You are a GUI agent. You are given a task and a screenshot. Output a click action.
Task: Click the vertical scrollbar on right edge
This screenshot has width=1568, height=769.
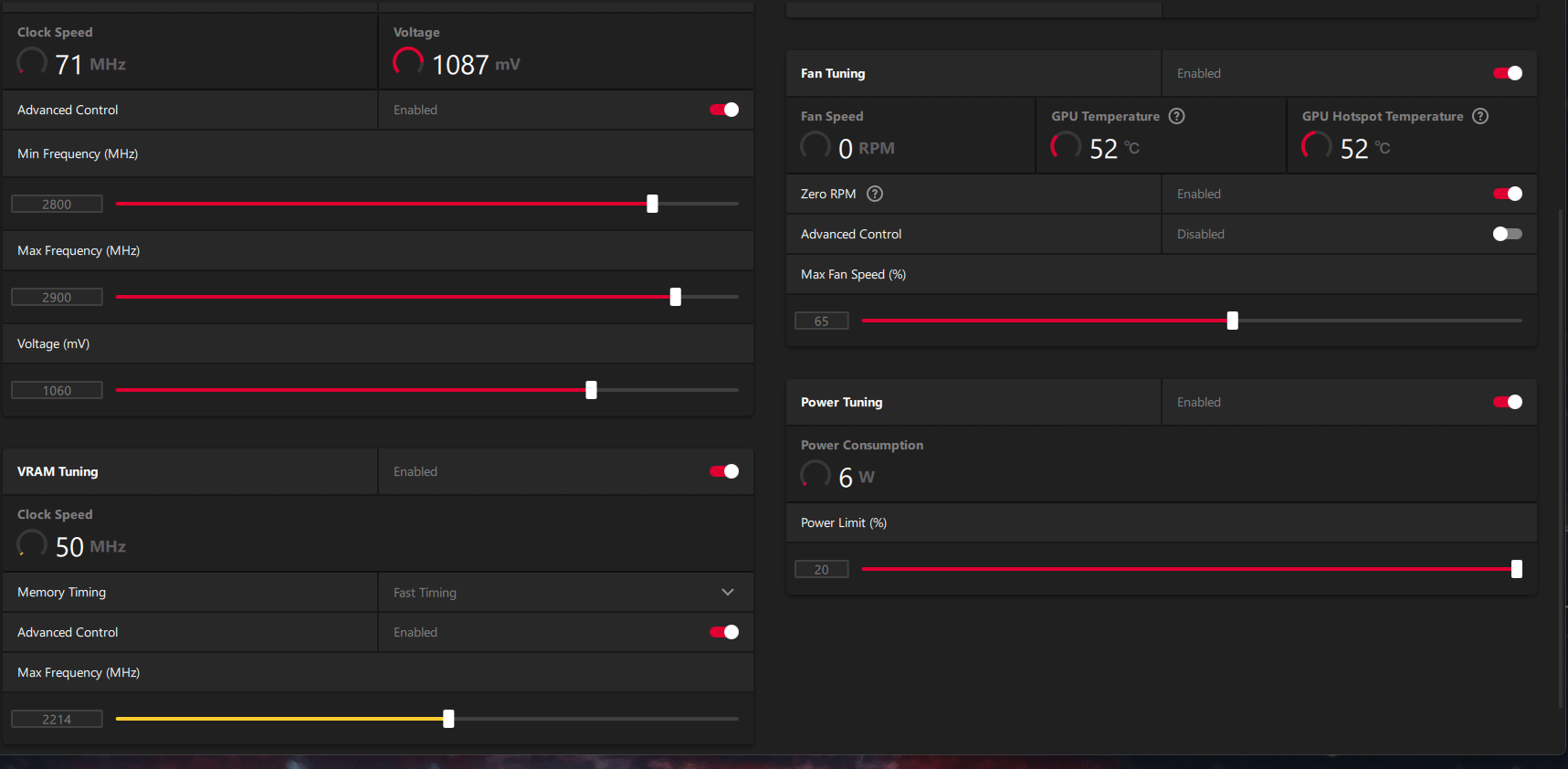(x=1563, y=457)
